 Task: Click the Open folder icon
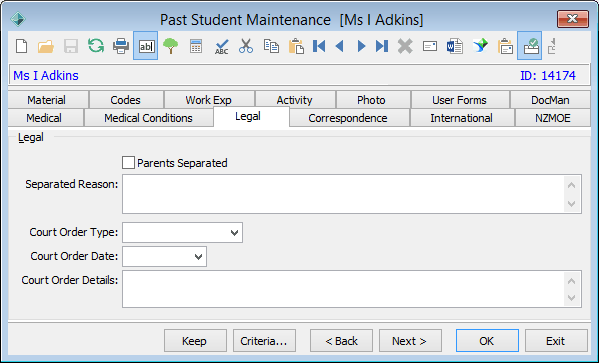tap(46, 46)
